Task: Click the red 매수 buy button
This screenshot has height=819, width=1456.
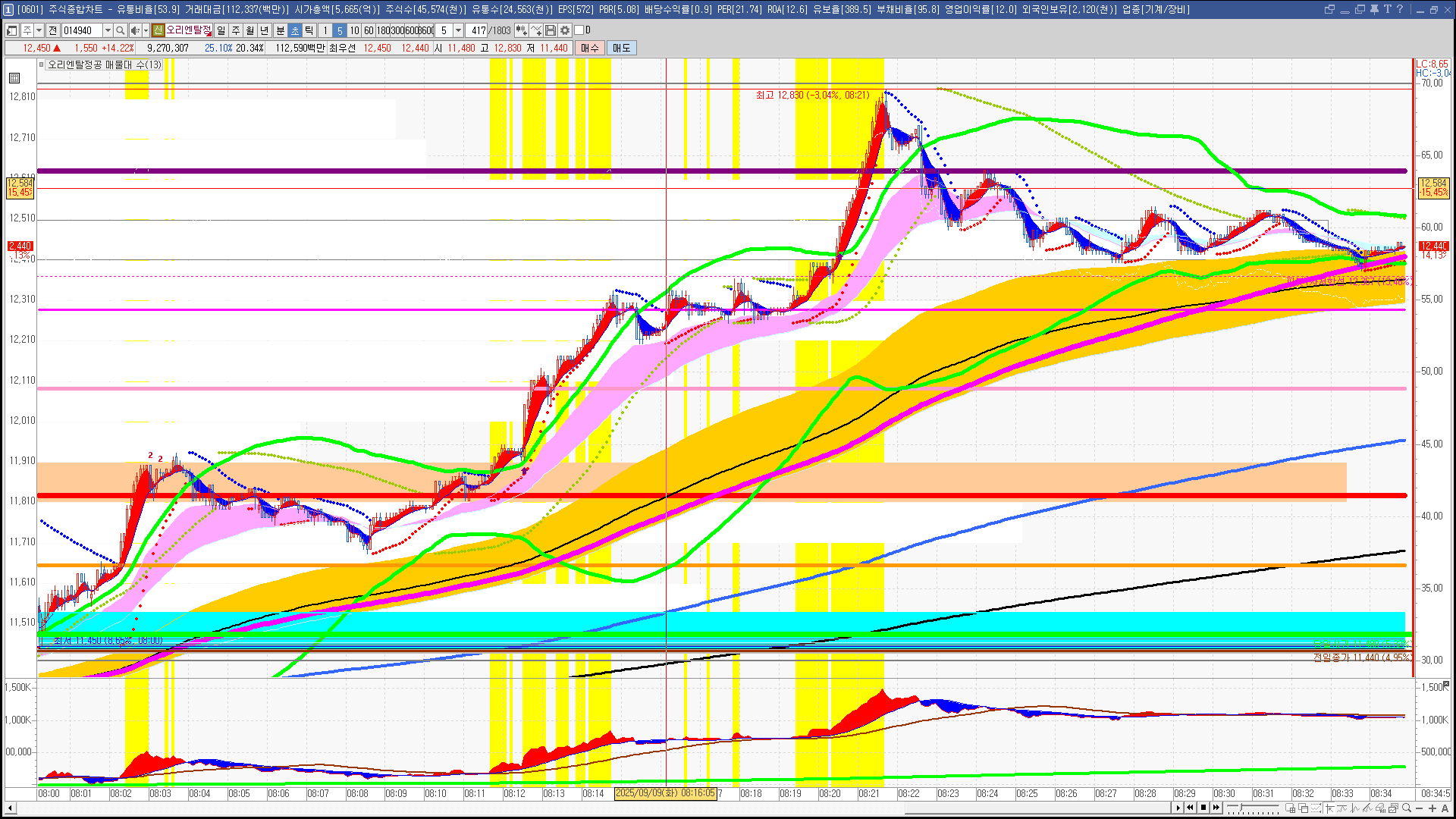Action: (589, 48)
